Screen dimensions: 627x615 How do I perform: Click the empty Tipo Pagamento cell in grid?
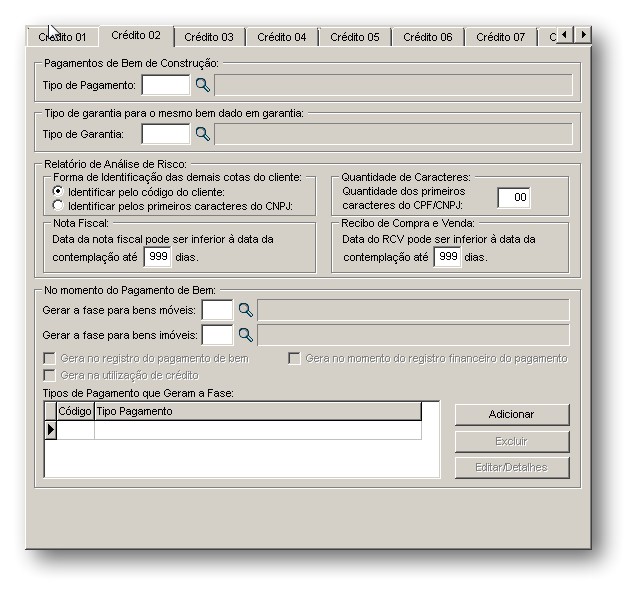click(x=258, y=430)
